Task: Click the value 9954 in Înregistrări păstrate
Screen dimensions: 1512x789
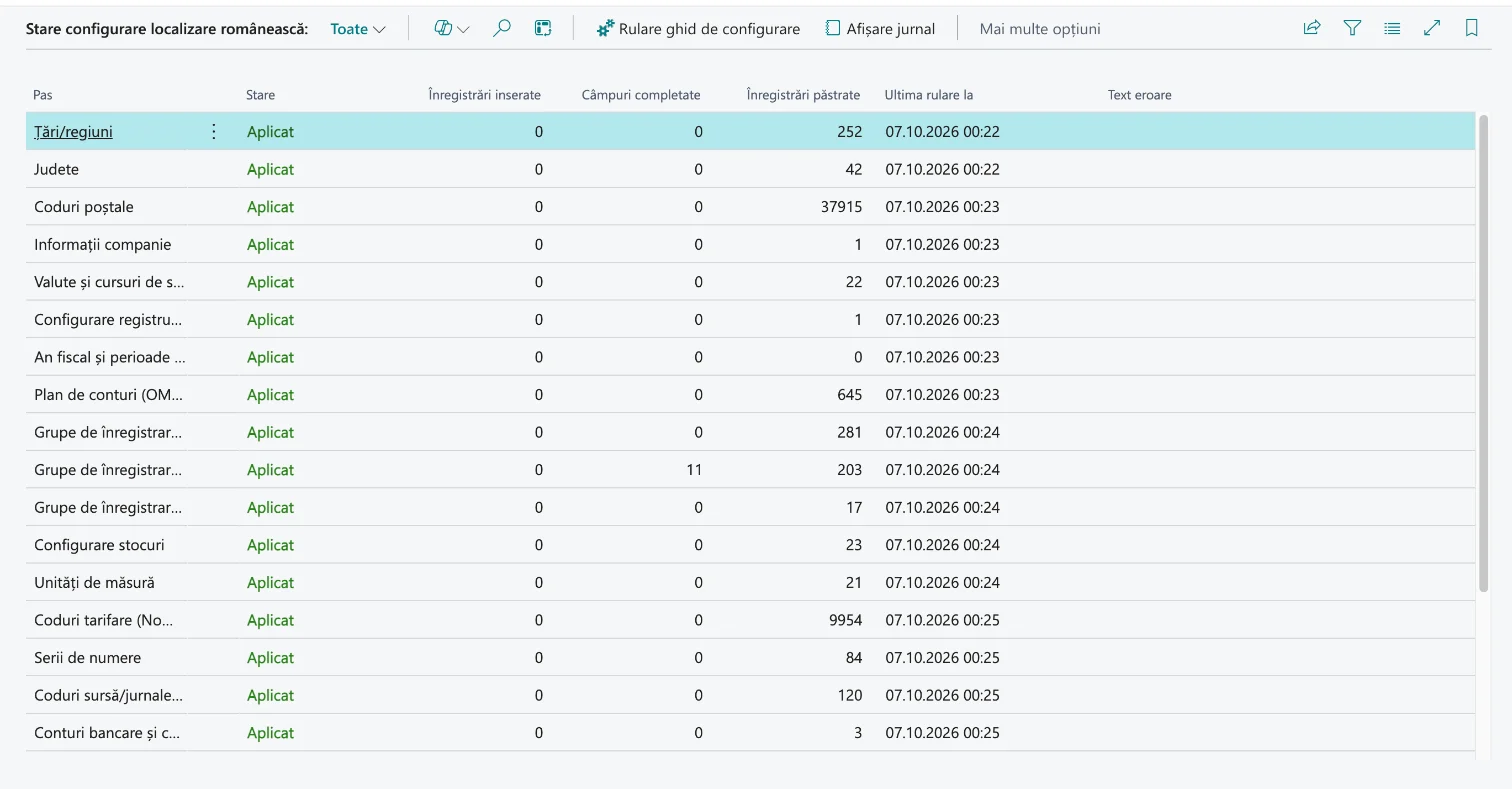Action: 845,620
